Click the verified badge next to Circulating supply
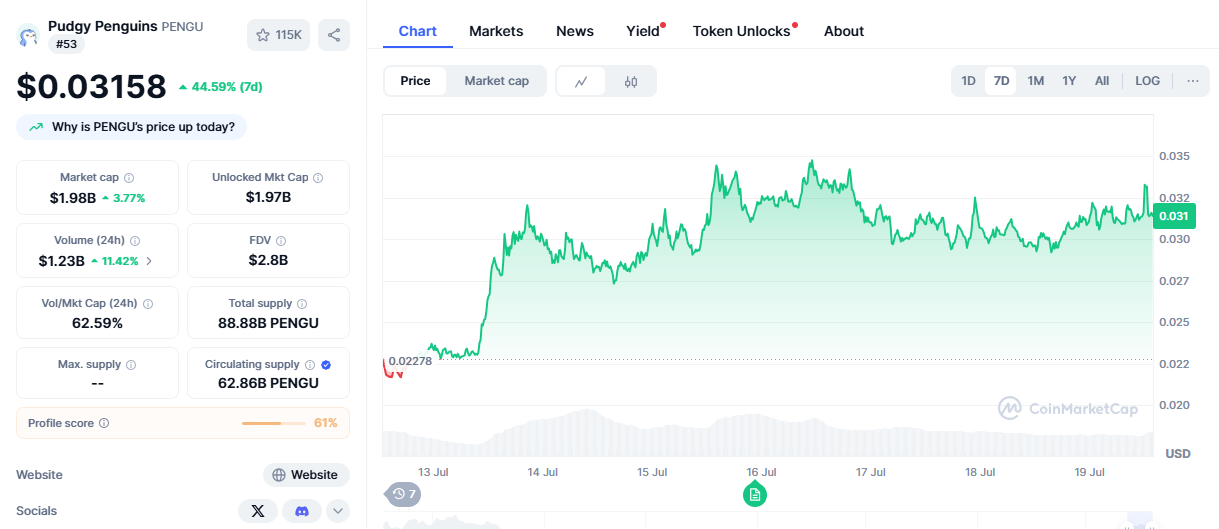 tap(326, 365)
